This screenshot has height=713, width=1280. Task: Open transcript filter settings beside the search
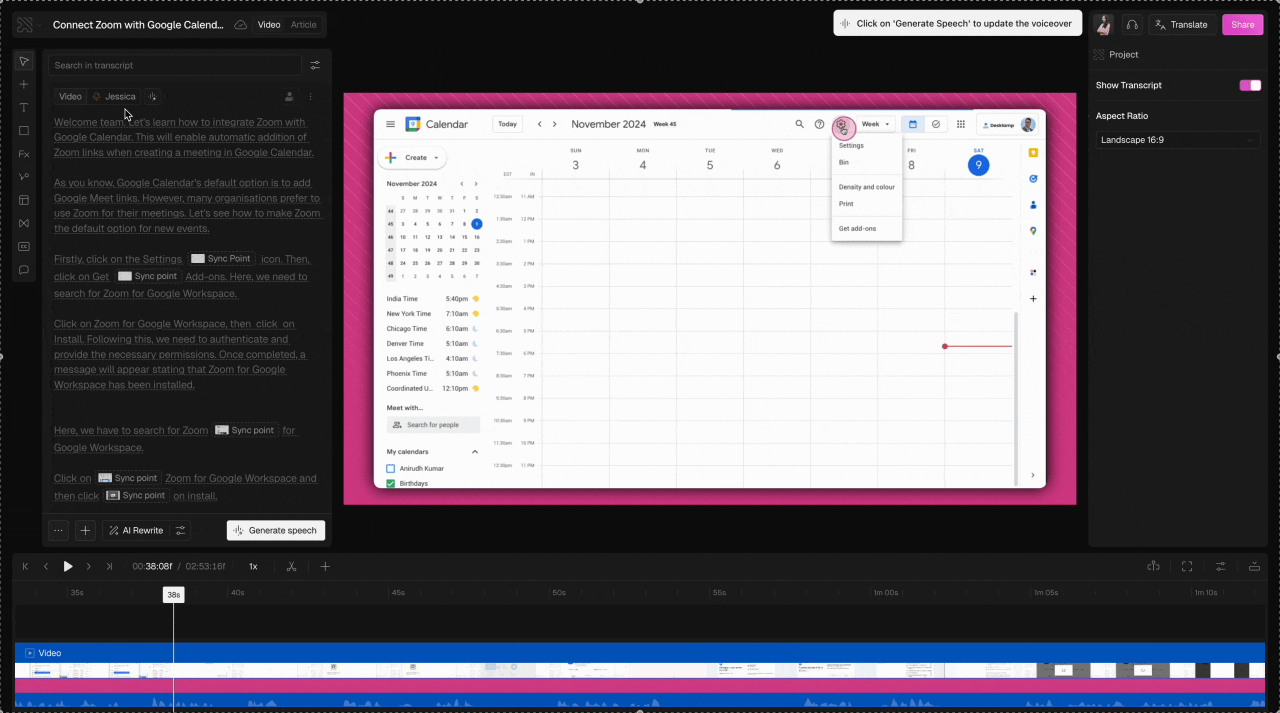(x=315, y=65)
